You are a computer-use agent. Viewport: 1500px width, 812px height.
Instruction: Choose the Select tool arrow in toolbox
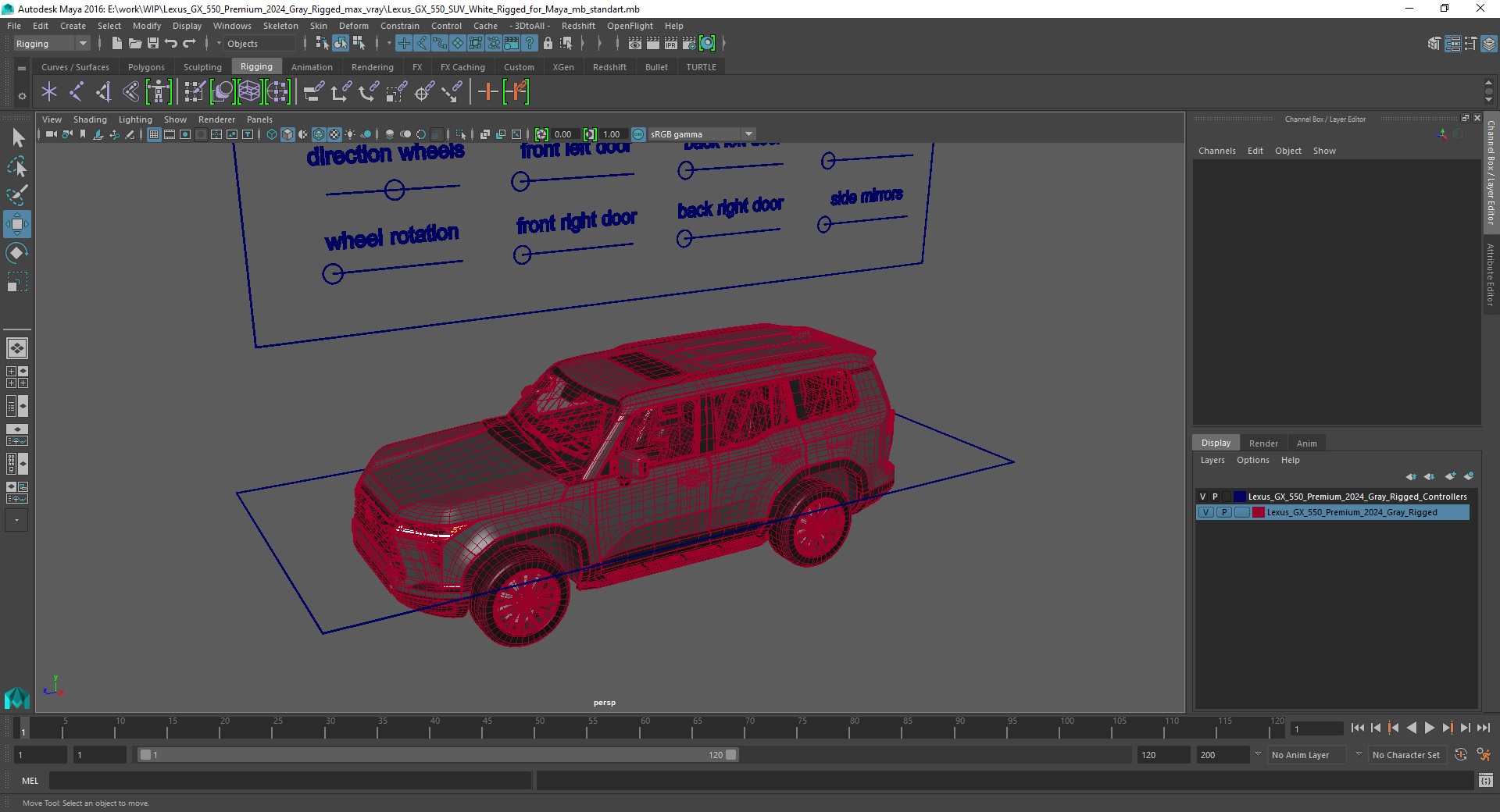click(17, 138)
